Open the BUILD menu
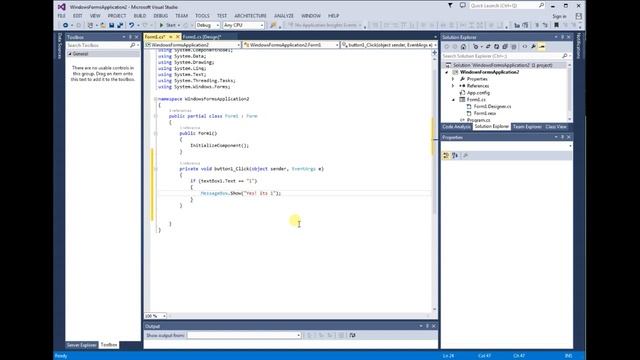Image resolution: width=640 pixels, height=360 pixels. pyautogui.click(x=140, y=16)
